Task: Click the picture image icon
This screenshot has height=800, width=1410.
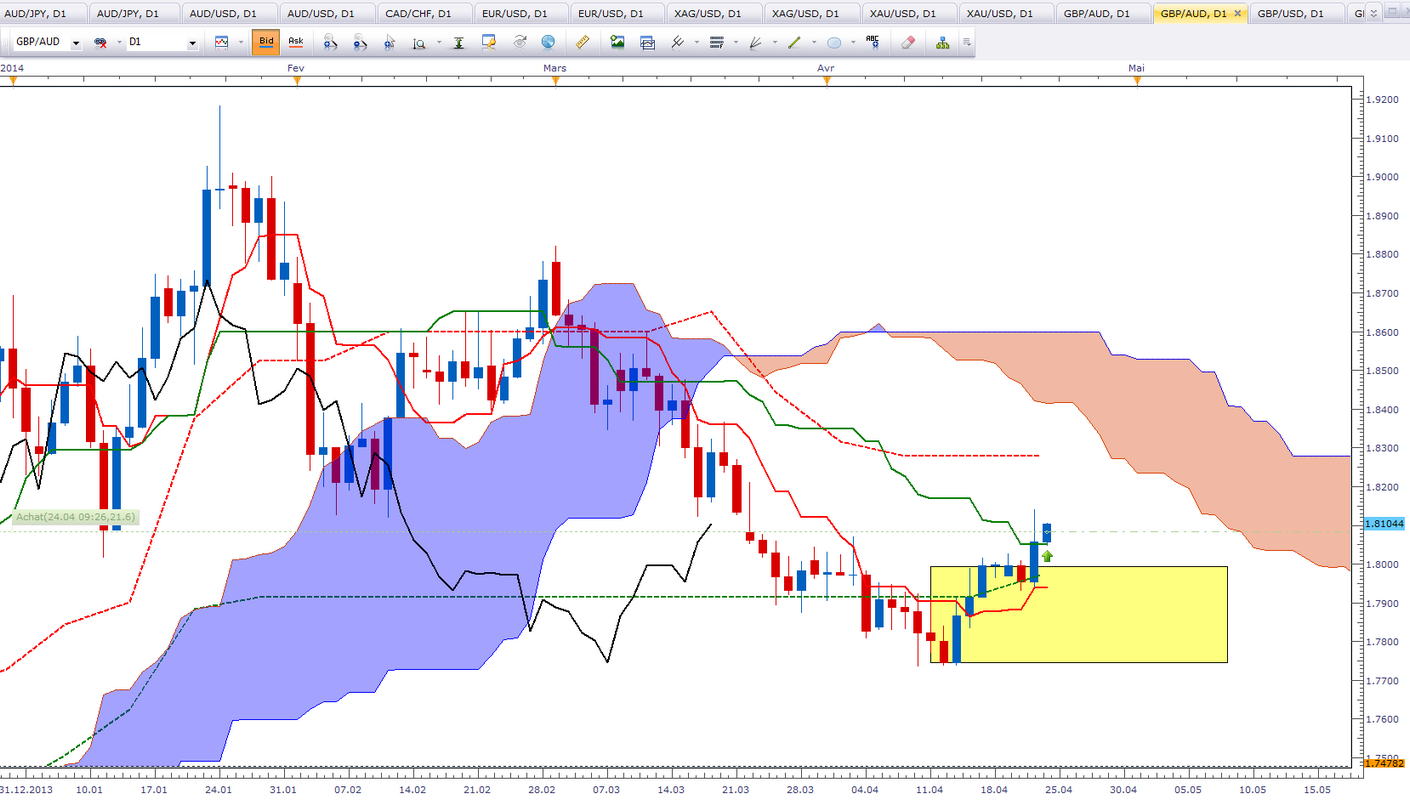Action: 617,42
